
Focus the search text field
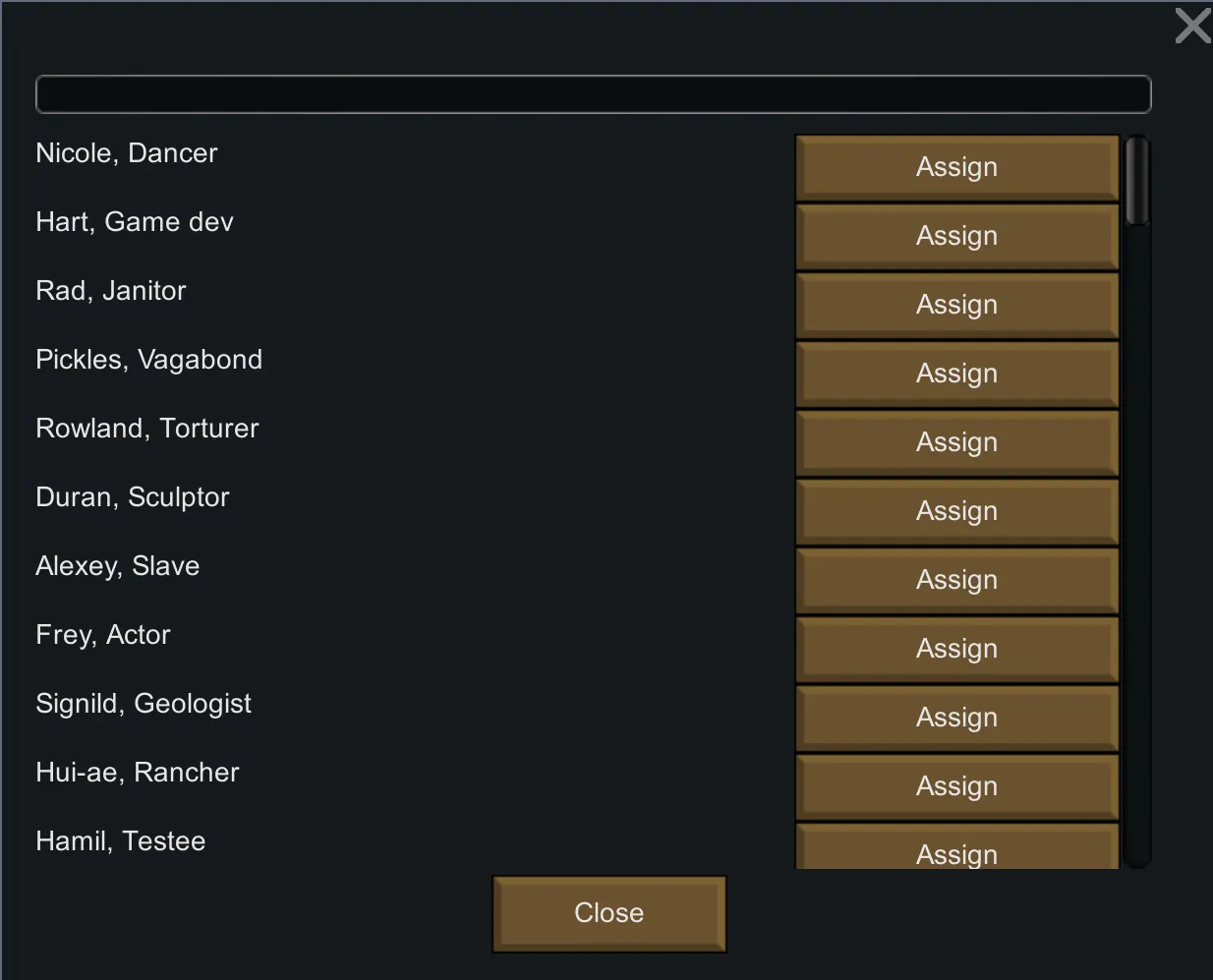(593, 94)
